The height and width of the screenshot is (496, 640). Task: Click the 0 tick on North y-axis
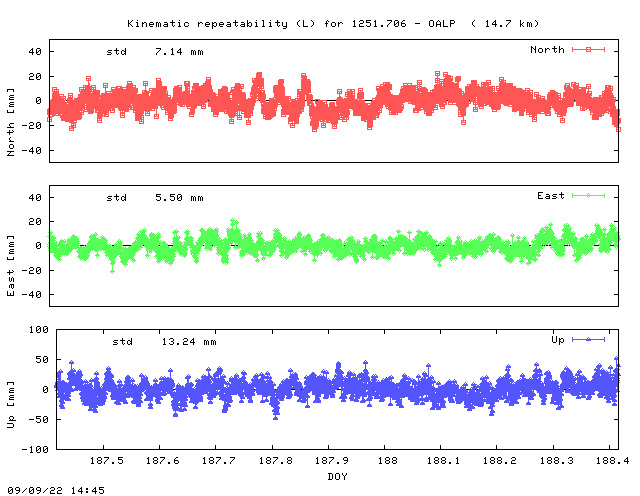38,101
